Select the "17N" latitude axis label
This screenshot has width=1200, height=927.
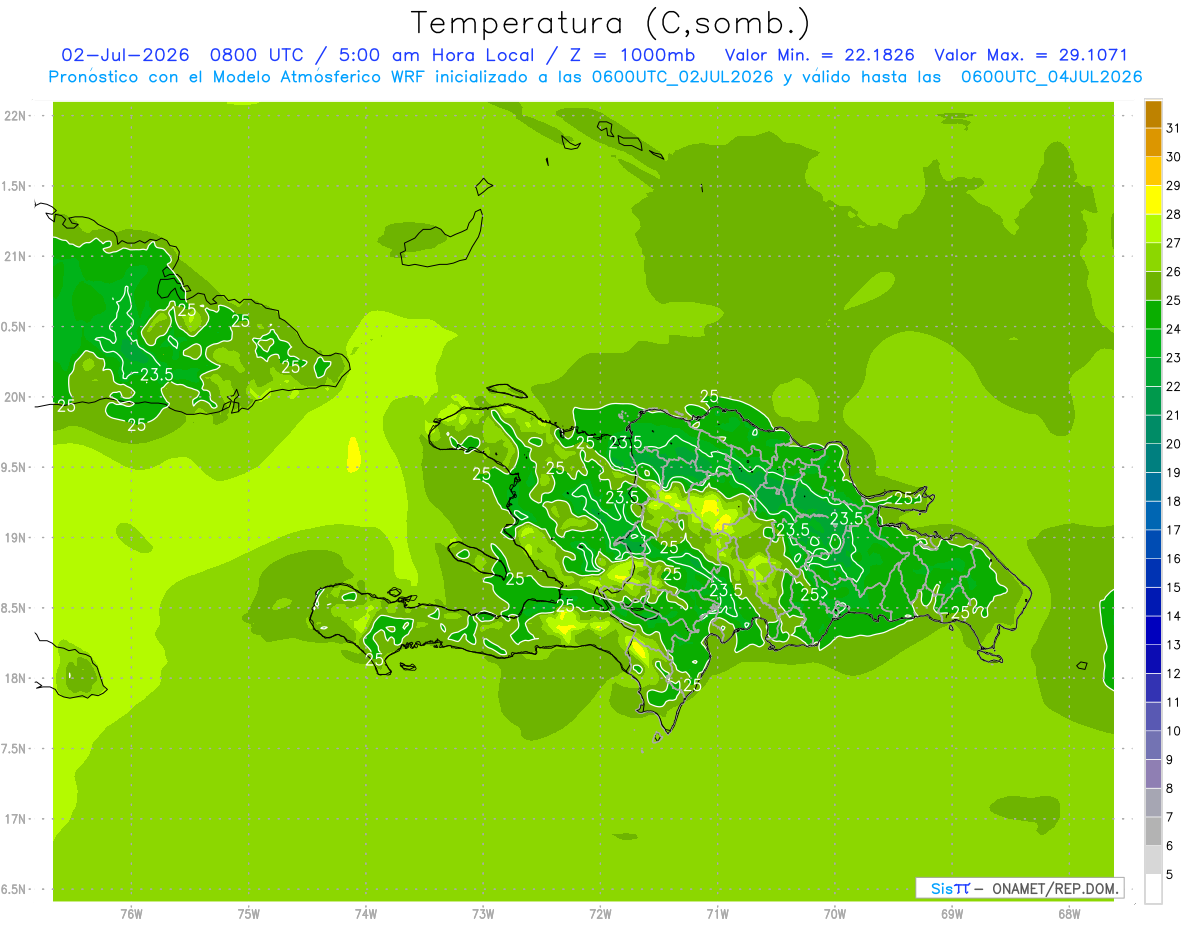[x=16, y=819]
